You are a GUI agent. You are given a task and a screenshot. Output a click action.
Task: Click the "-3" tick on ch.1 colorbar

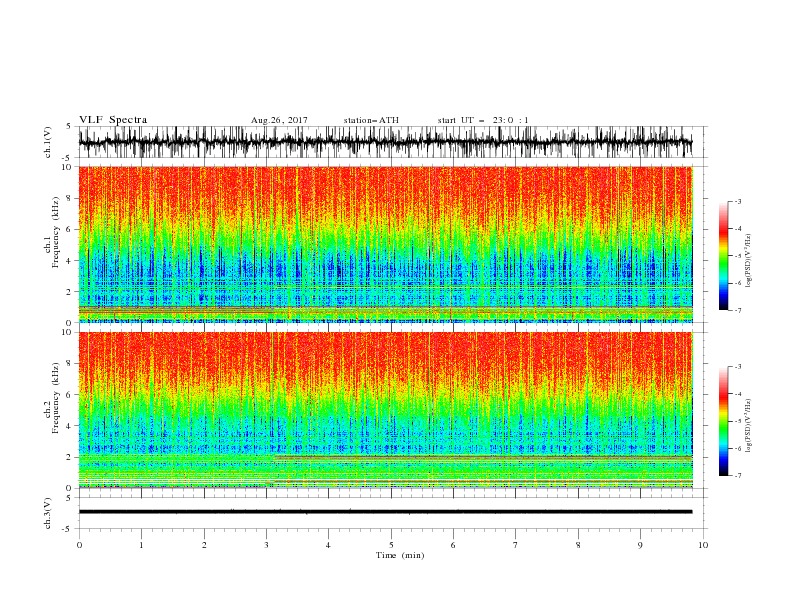[738, 201]
